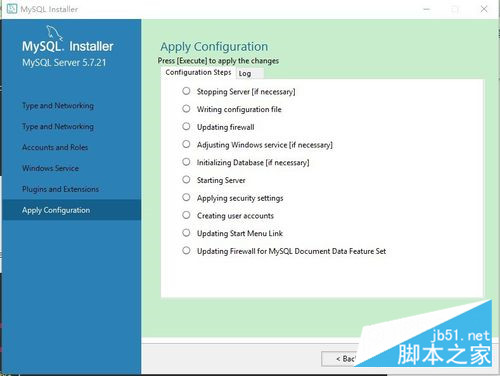Select the Starting Server step indicator

[x=186, y=180]
